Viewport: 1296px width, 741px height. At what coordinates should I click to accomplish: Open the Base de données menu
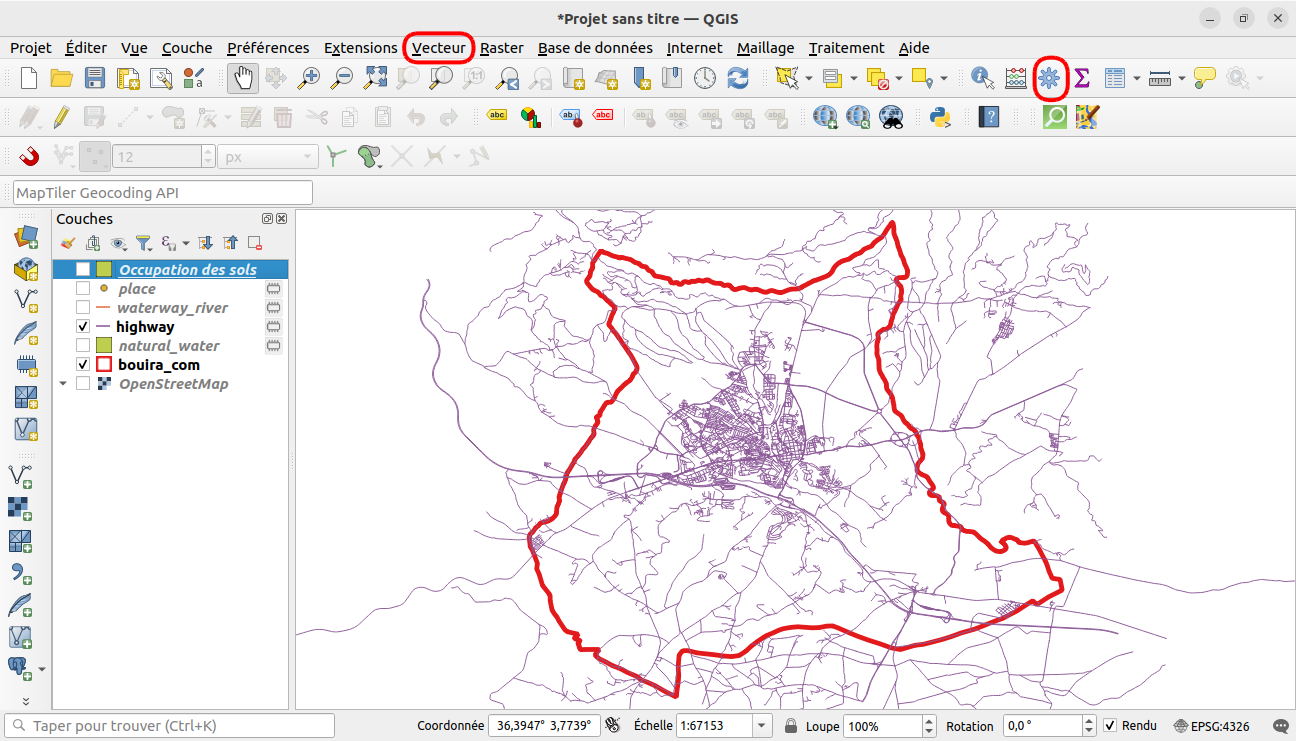(595, 48)
